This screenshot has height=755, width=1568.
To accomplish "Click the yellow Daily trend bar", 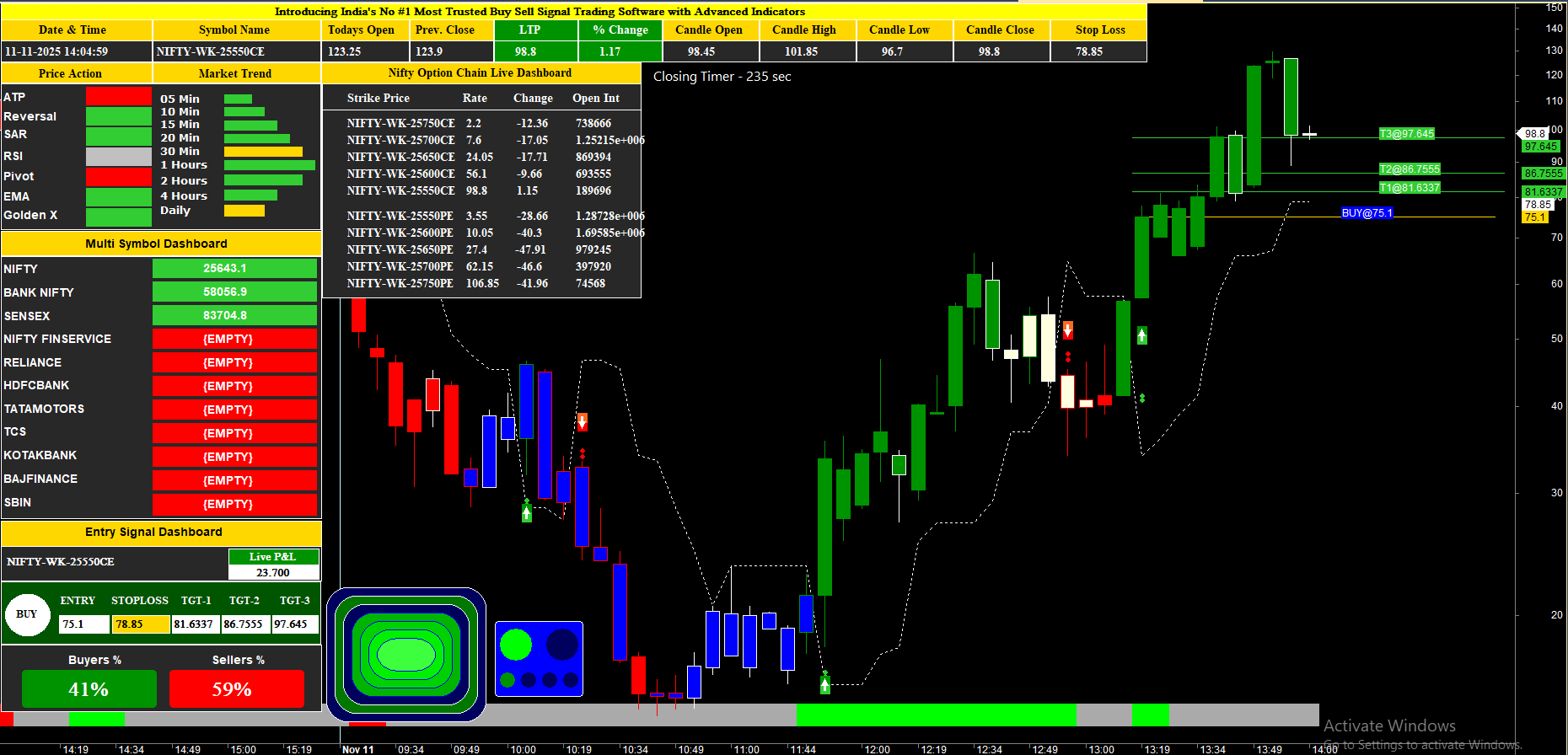I will point(244,211).
